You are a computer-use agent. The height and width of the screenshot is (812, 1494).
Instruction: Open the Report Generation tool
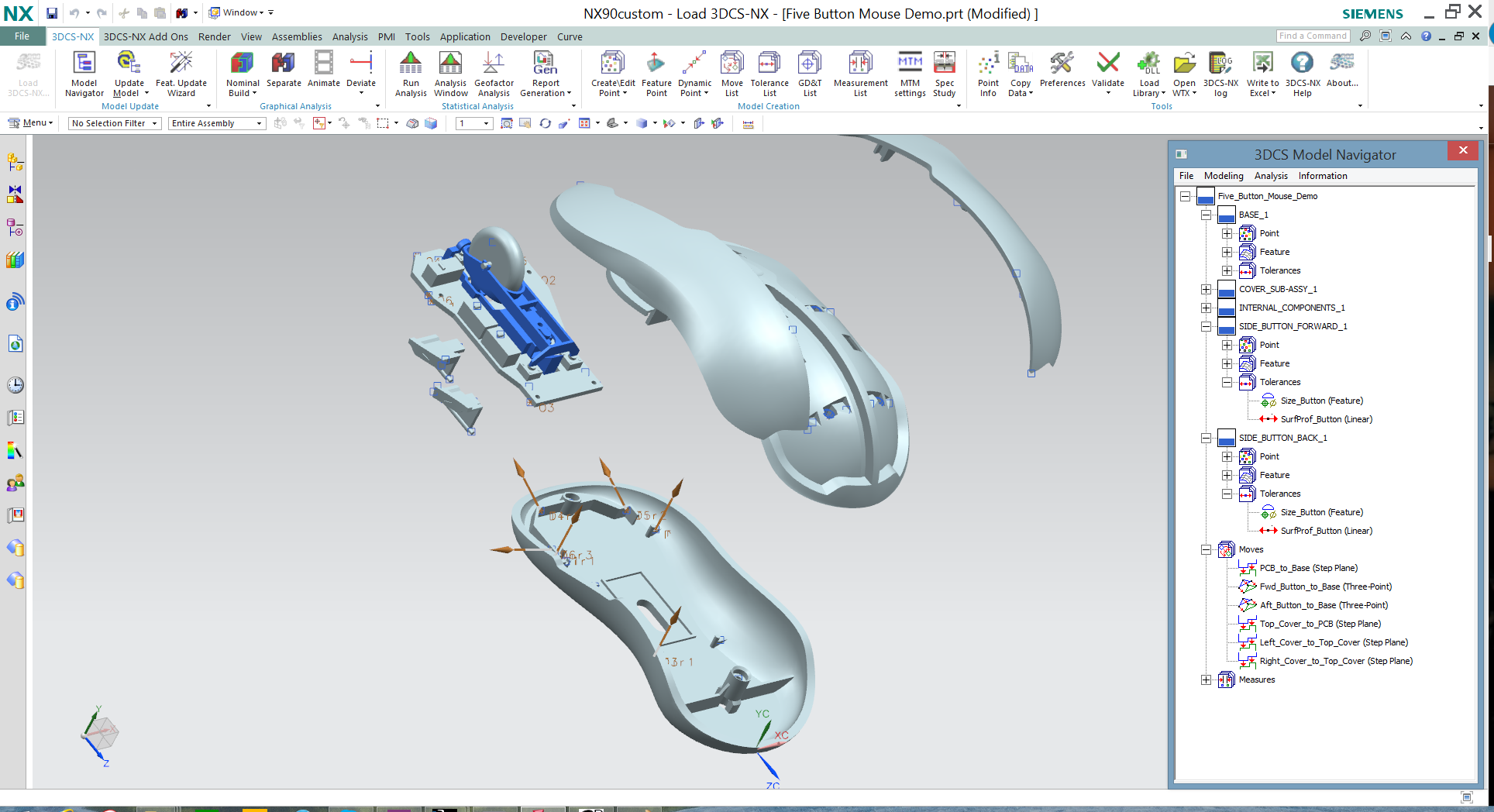coord(545,74)
